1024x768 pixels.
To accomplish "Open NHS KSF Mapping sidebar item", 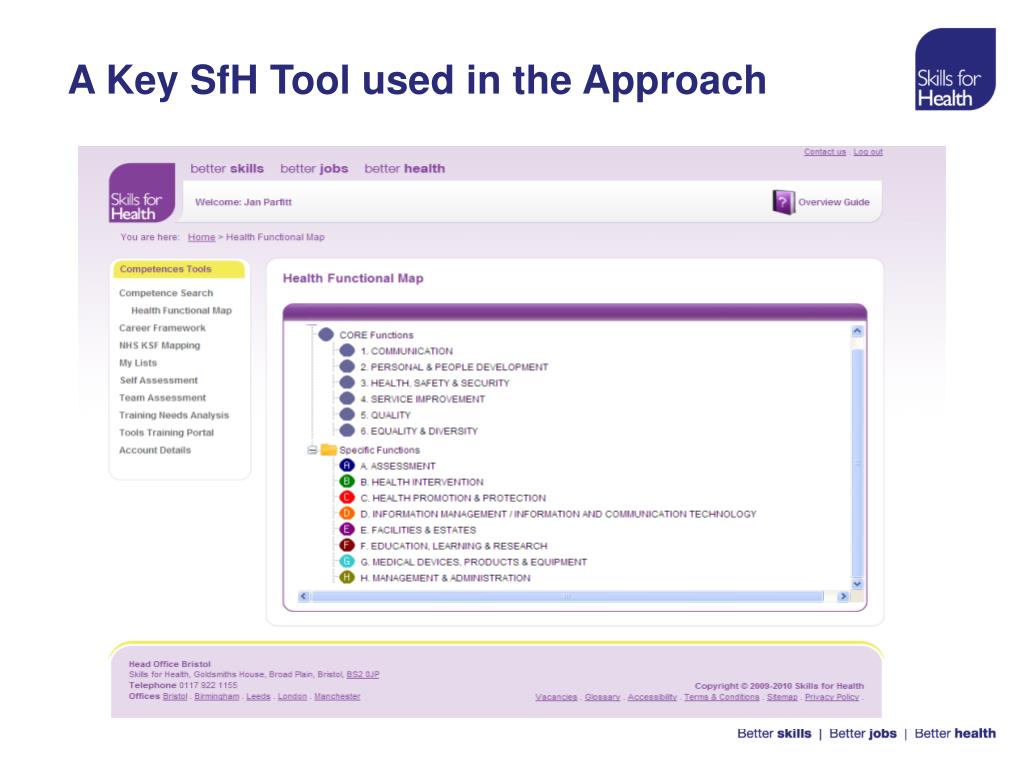I will click(159, 345).
